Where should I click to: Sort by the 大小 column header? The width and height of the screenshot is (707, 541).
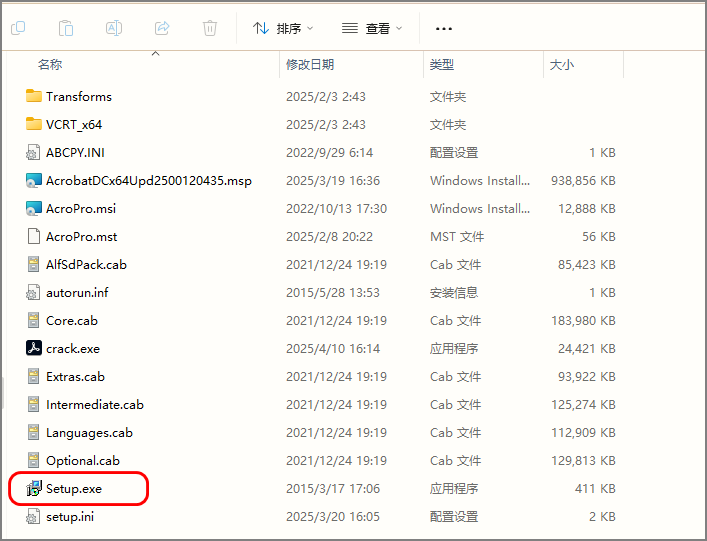point(562,64)
